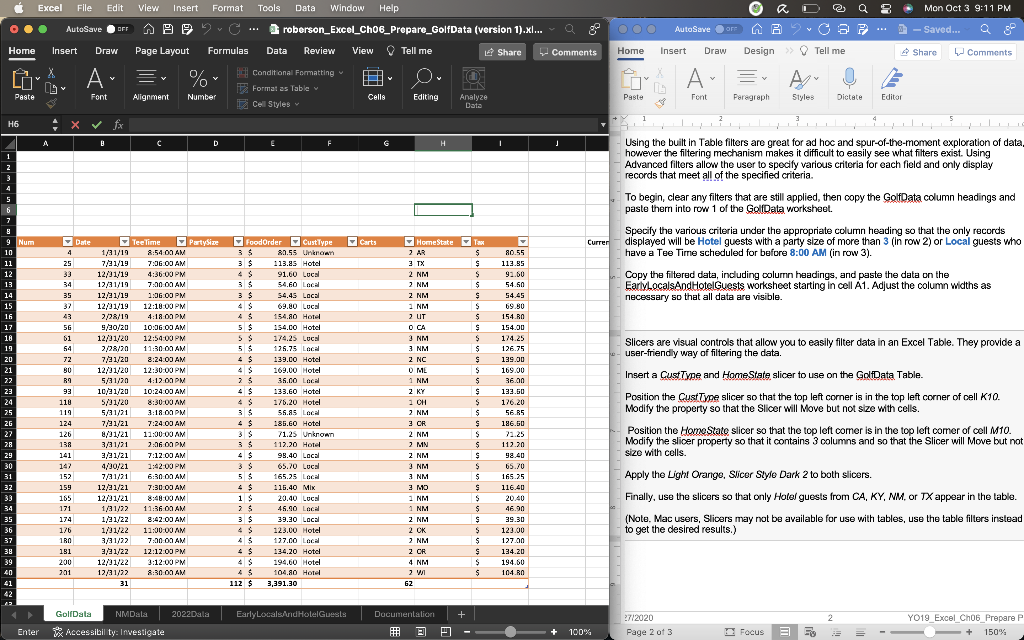Click Excel zoom in plus button
Viewport: 1024px width, 640px height.
(x=554, y=632)
